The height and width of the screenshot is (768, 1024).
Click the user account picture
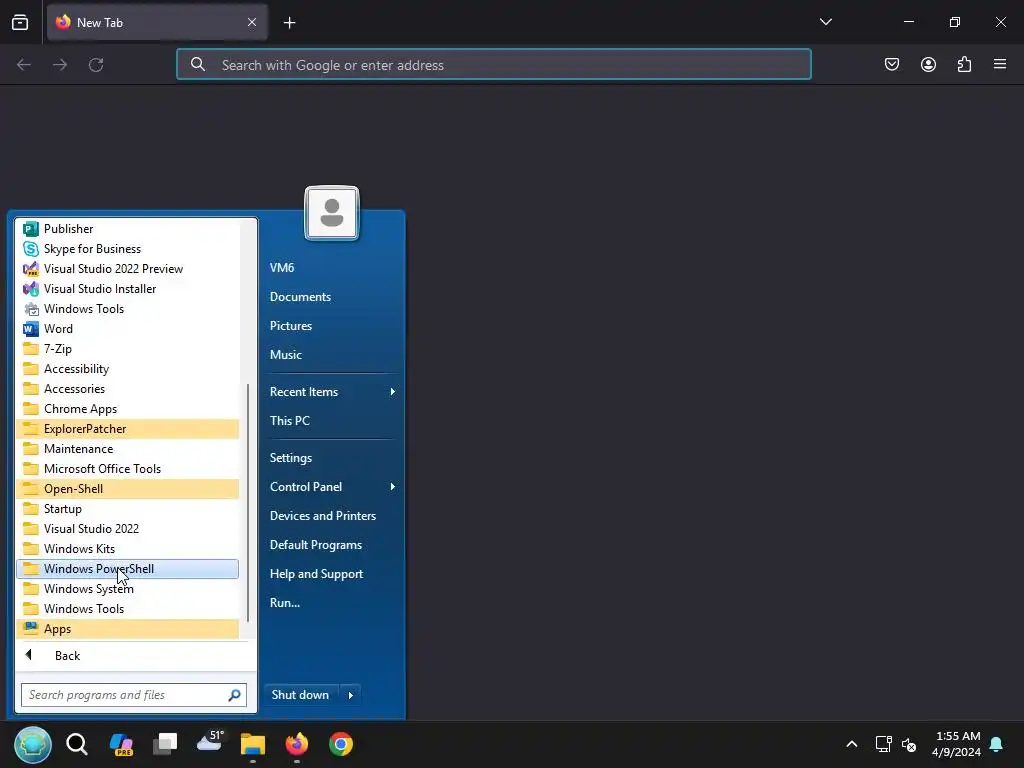(x=332, y=214)
